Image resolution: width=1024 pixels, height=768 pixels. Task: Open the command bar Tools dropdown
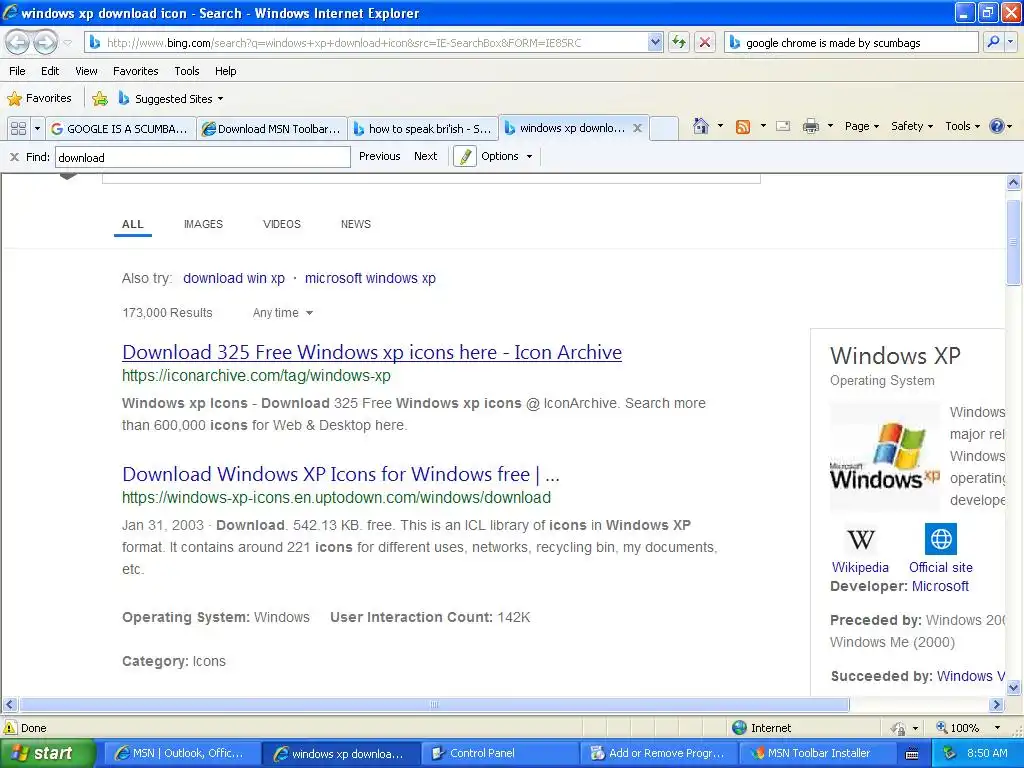pyautogui.click(x=962, y=126)
